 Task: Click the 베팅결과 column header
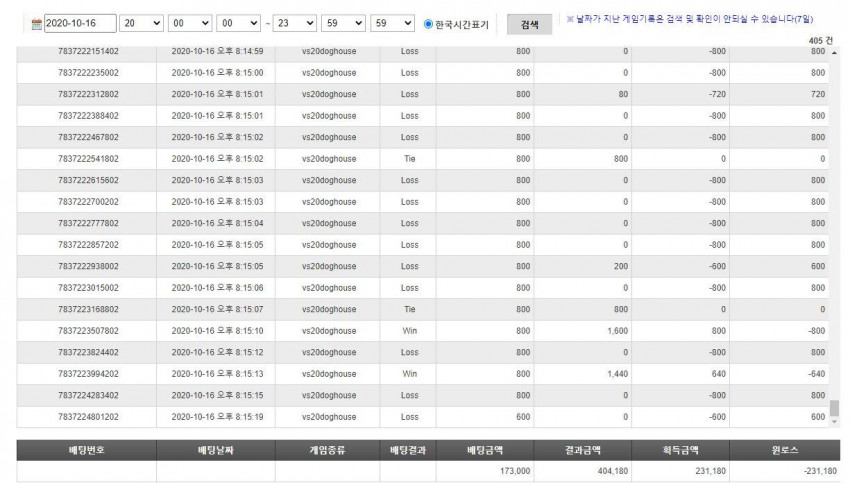pos(408,450)
